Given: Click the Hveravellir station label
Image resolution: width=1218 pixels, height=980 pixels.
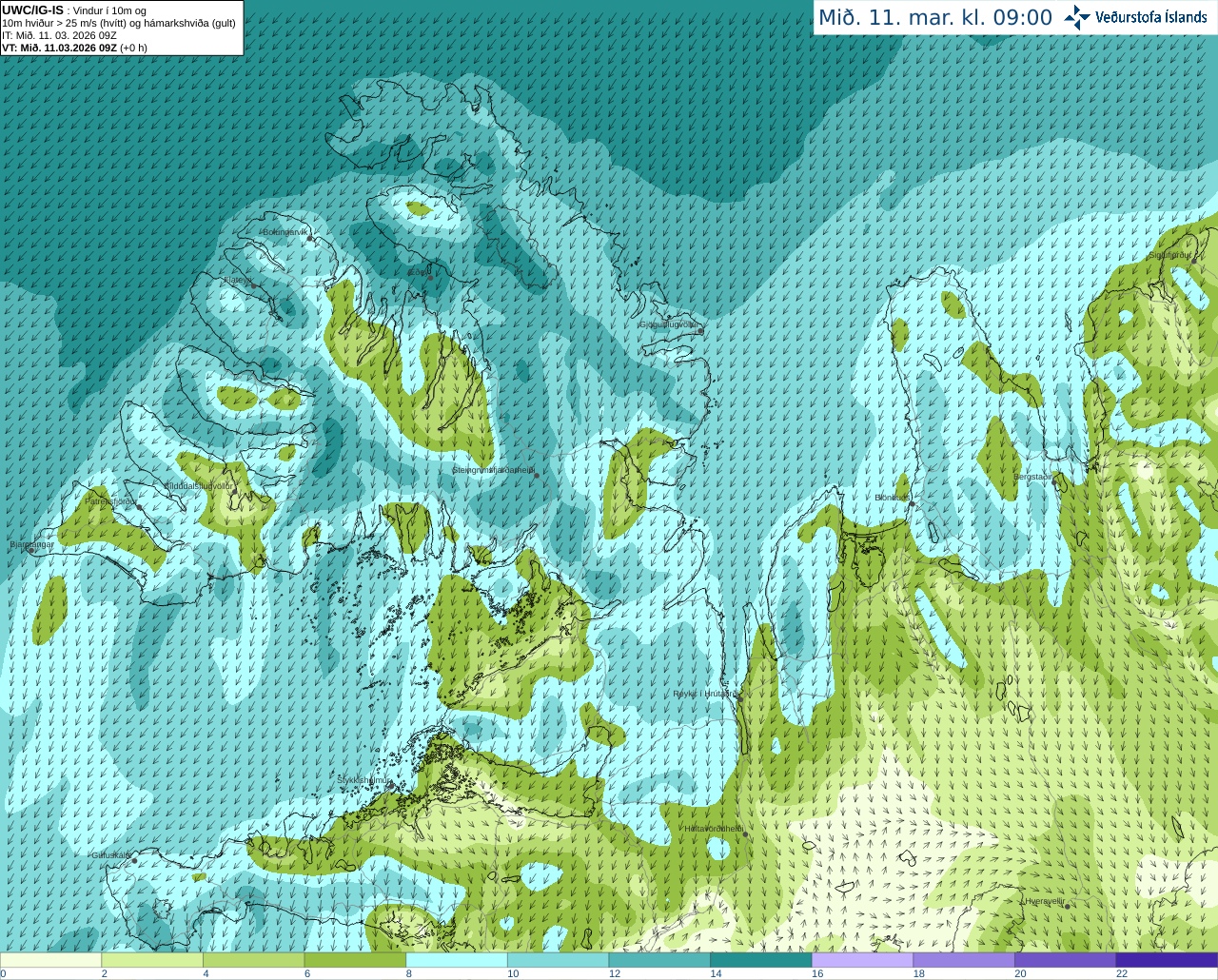Looking at the screenshot, I should (x=1044, y=901).
